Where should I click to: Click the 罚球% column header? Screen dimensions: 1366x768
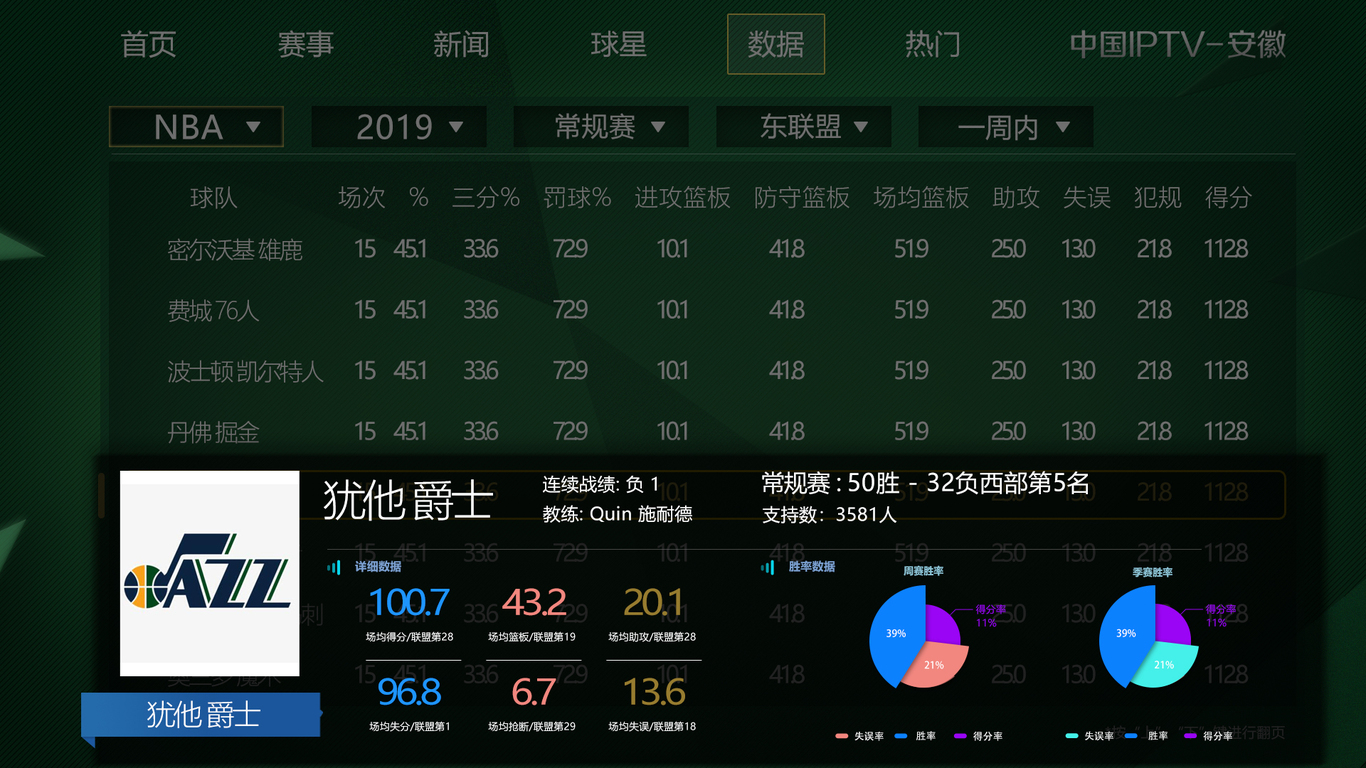577,198
